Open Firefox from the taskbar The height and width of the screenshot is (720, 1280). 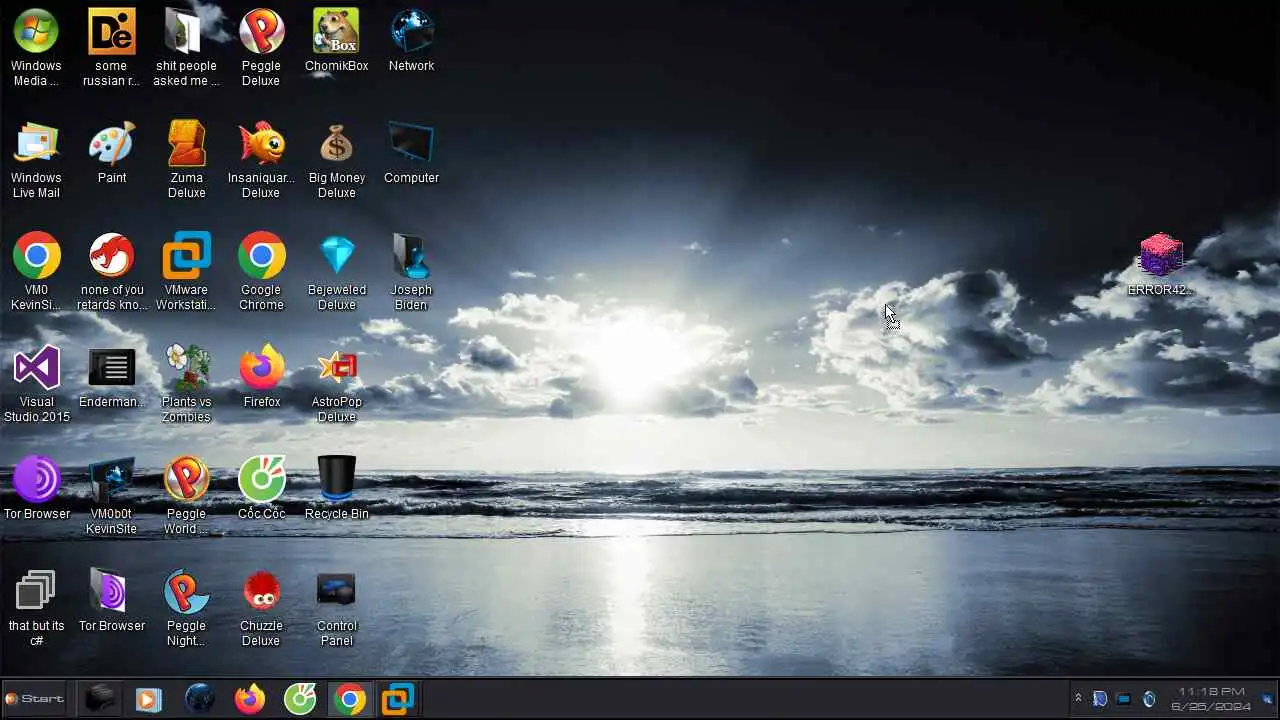tap(249, 699)
